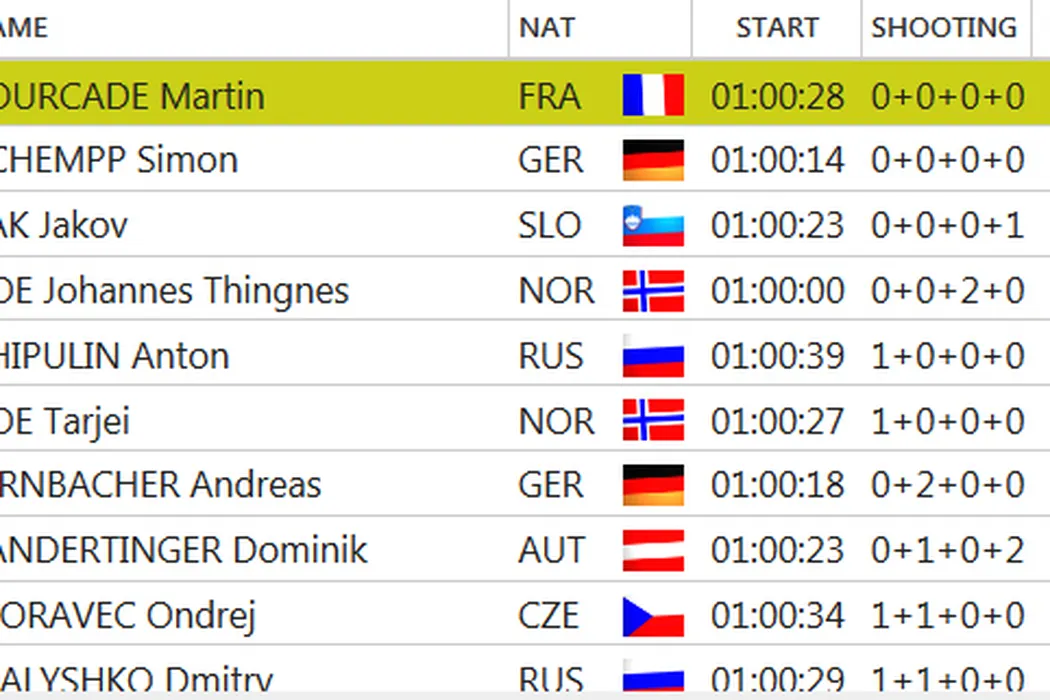Image resolution: width=1050 pixels, height=700 pixels.
Task: Open the athlete name ending Simon
Action: point(119,160)
